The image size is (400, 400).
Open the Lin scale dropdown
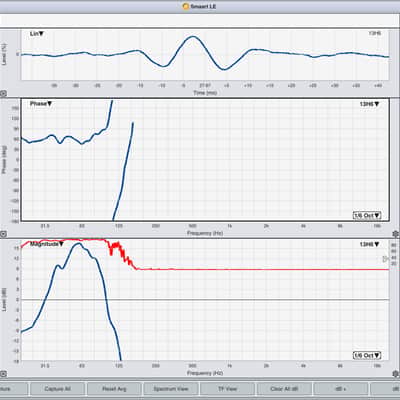[37, 34]
